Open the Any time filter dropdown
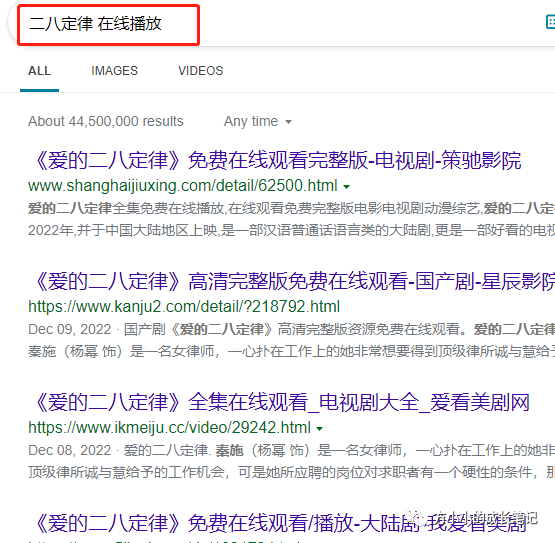555x543 pixels. pos(258,121)
